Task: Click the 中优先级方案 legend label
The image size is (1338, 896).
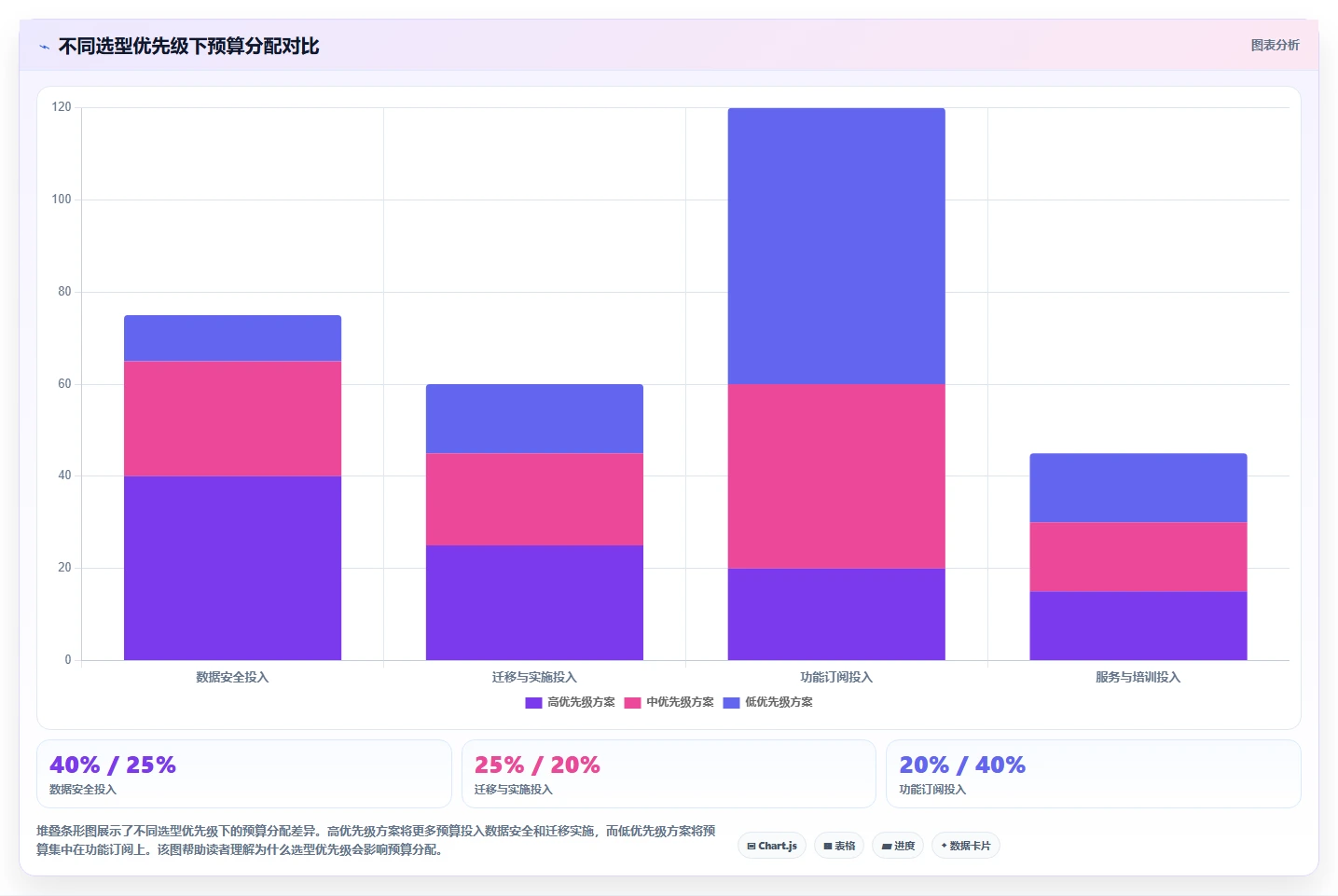Action: [x=680, y=702]
